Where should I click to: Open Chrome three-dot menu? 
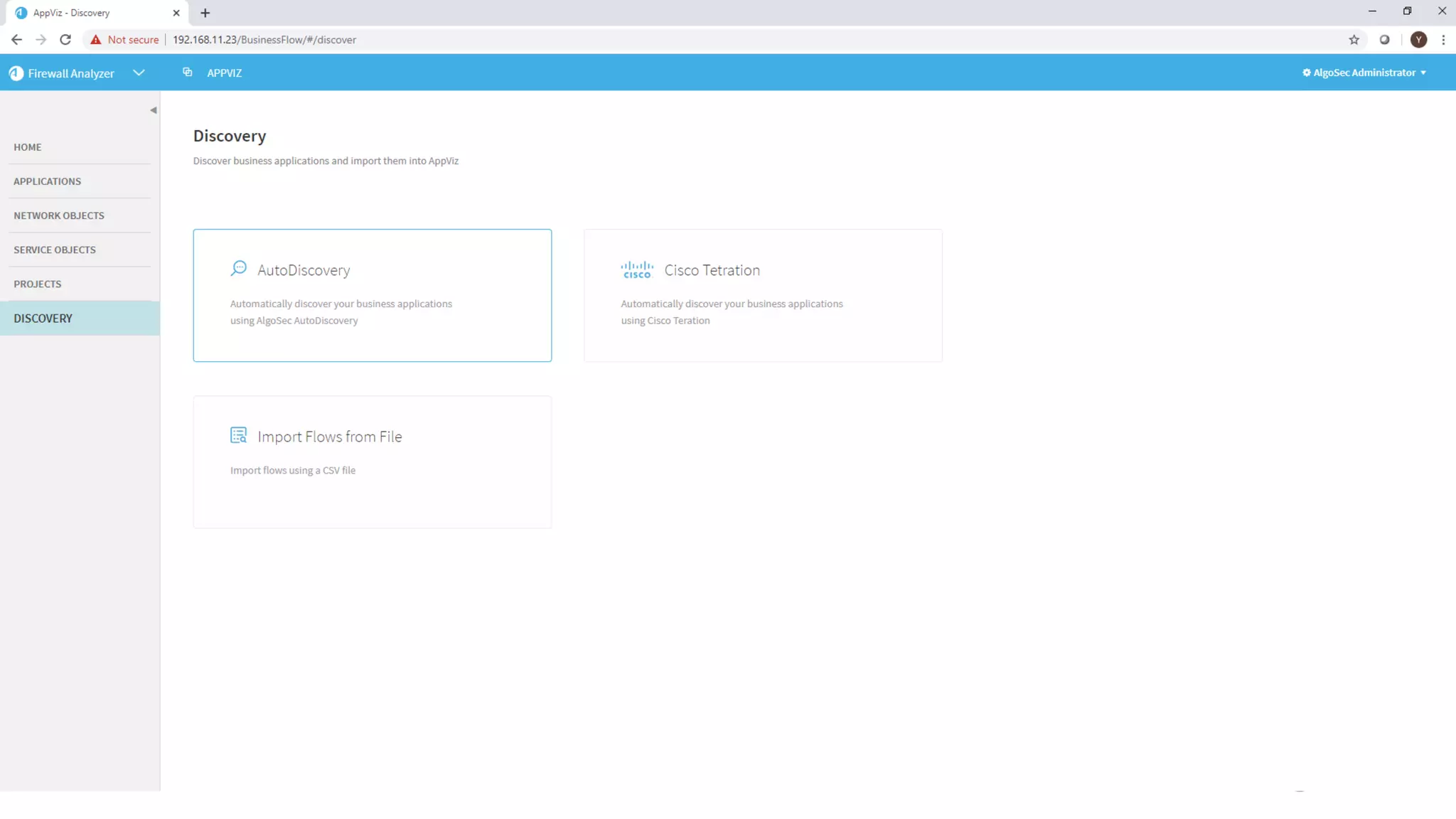coord(1443,40)
